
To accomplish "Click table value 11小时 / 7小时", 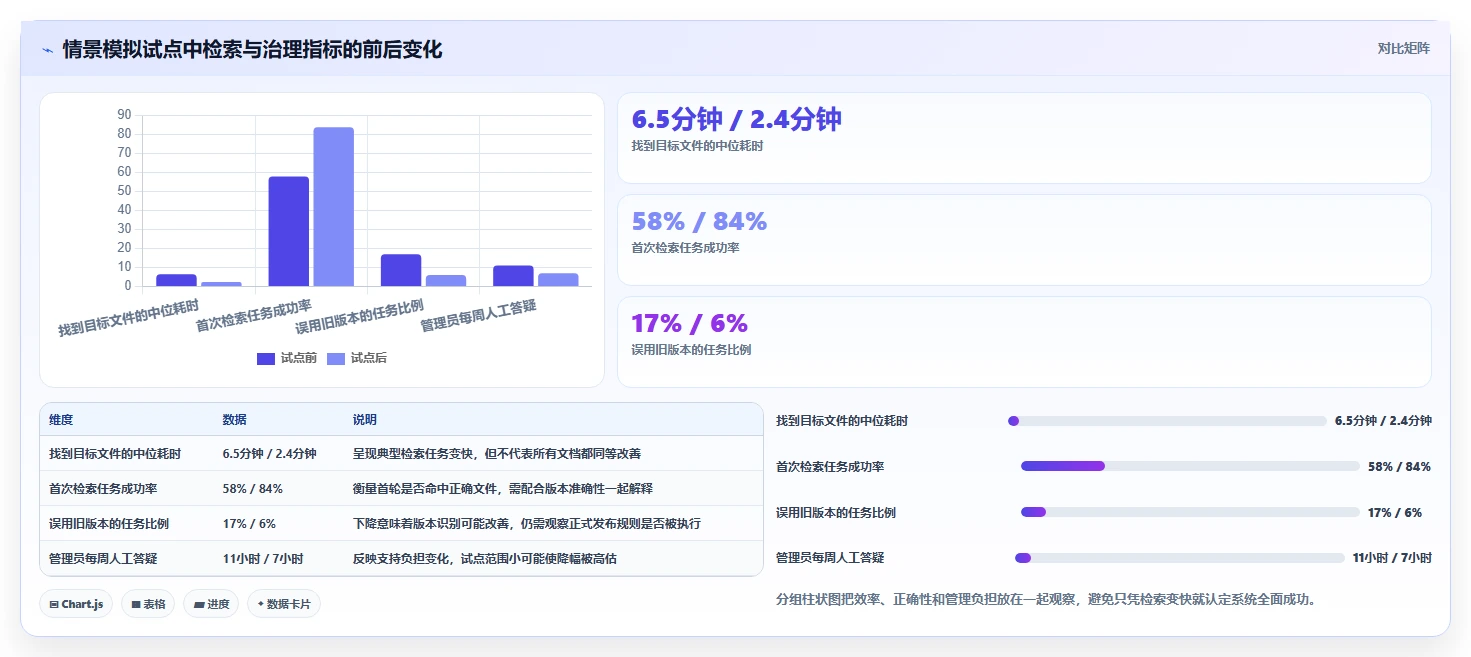I will pyautogui.click(x=263, y=558).
